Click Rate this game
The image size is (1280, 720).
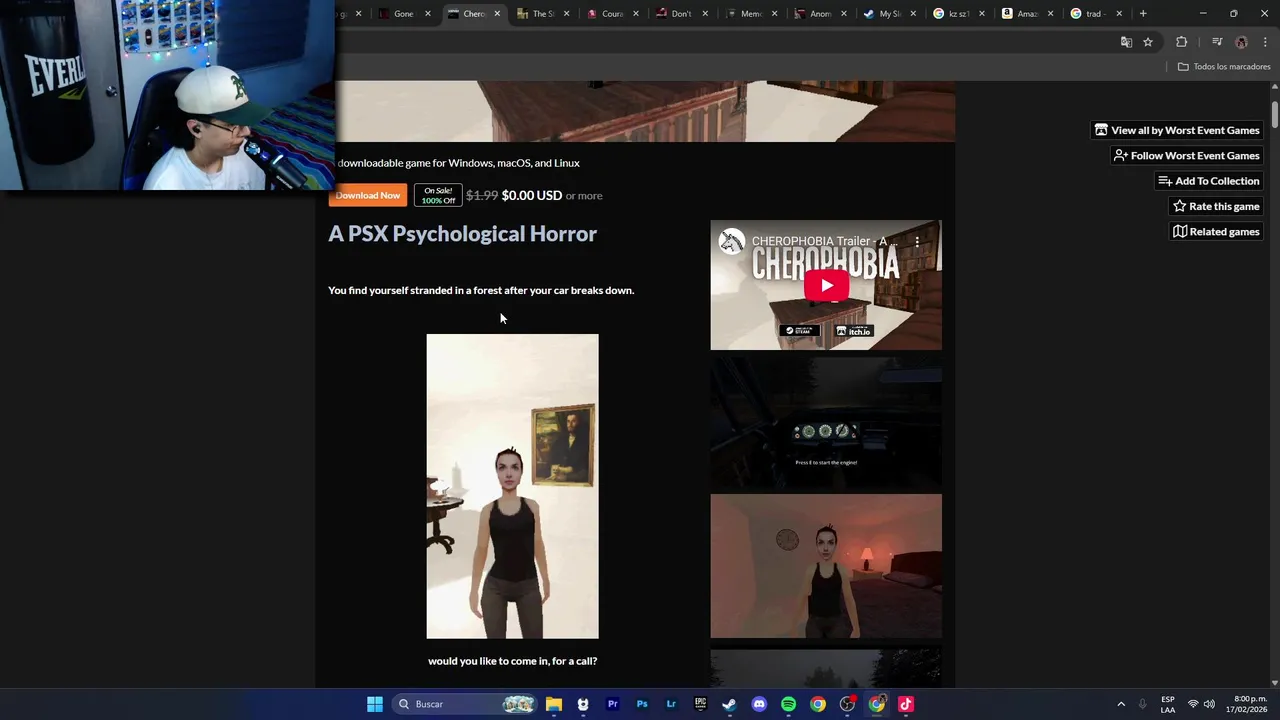(x=1216, y=206)
